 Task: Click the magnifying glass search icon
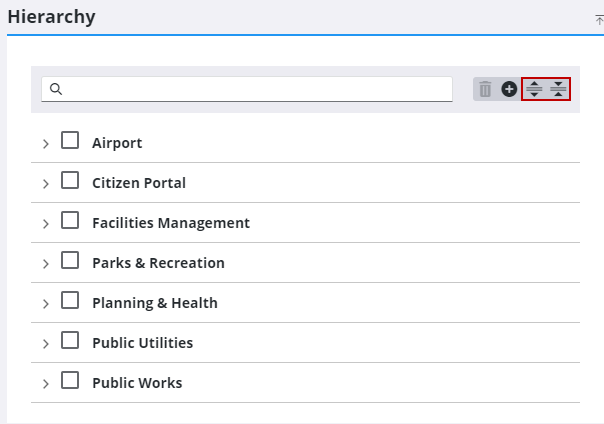(x=56, y=89)
